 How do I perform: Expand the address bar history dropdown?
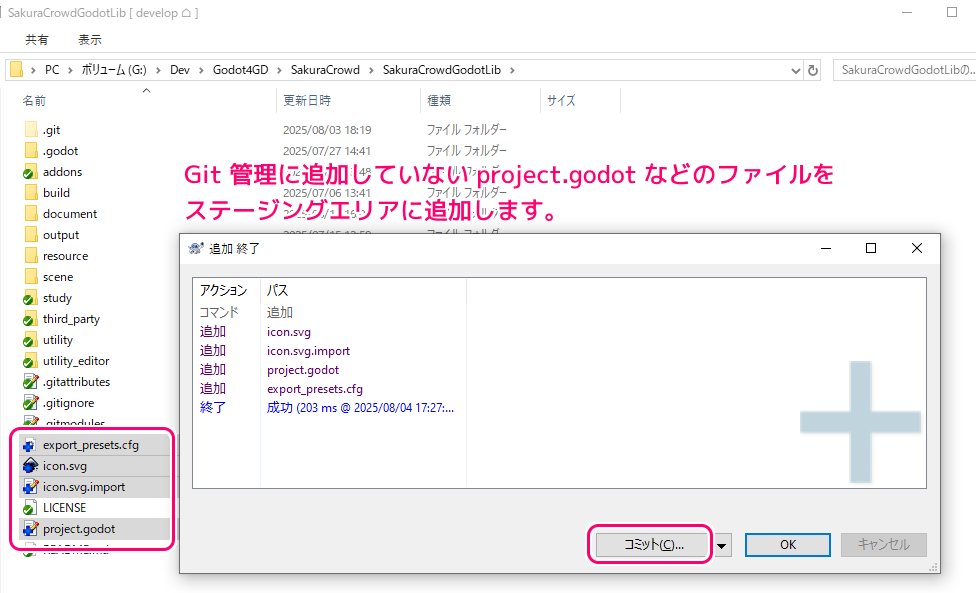coord(796,70)
